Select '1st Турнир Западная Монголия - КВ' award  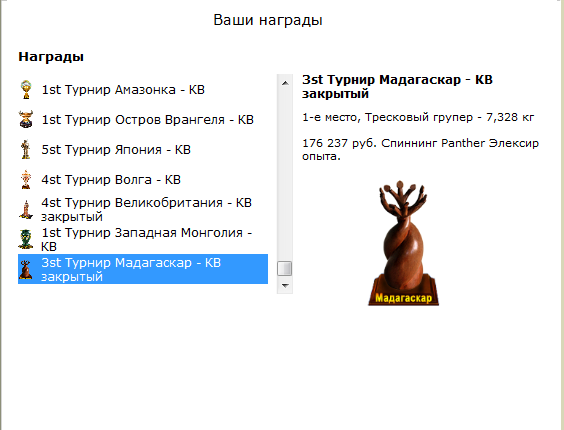143,239
